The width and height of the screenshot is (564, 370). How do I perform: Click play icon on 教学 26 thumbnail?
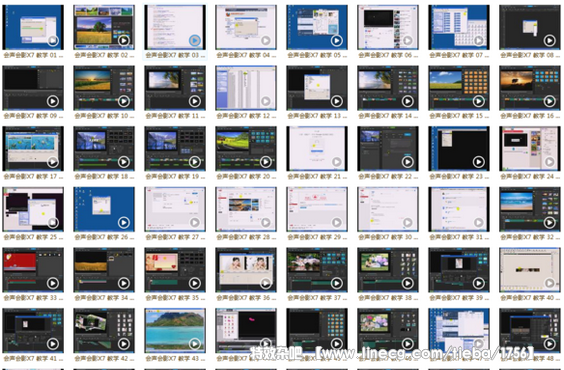pyautogui.click(x=124, y=223)
